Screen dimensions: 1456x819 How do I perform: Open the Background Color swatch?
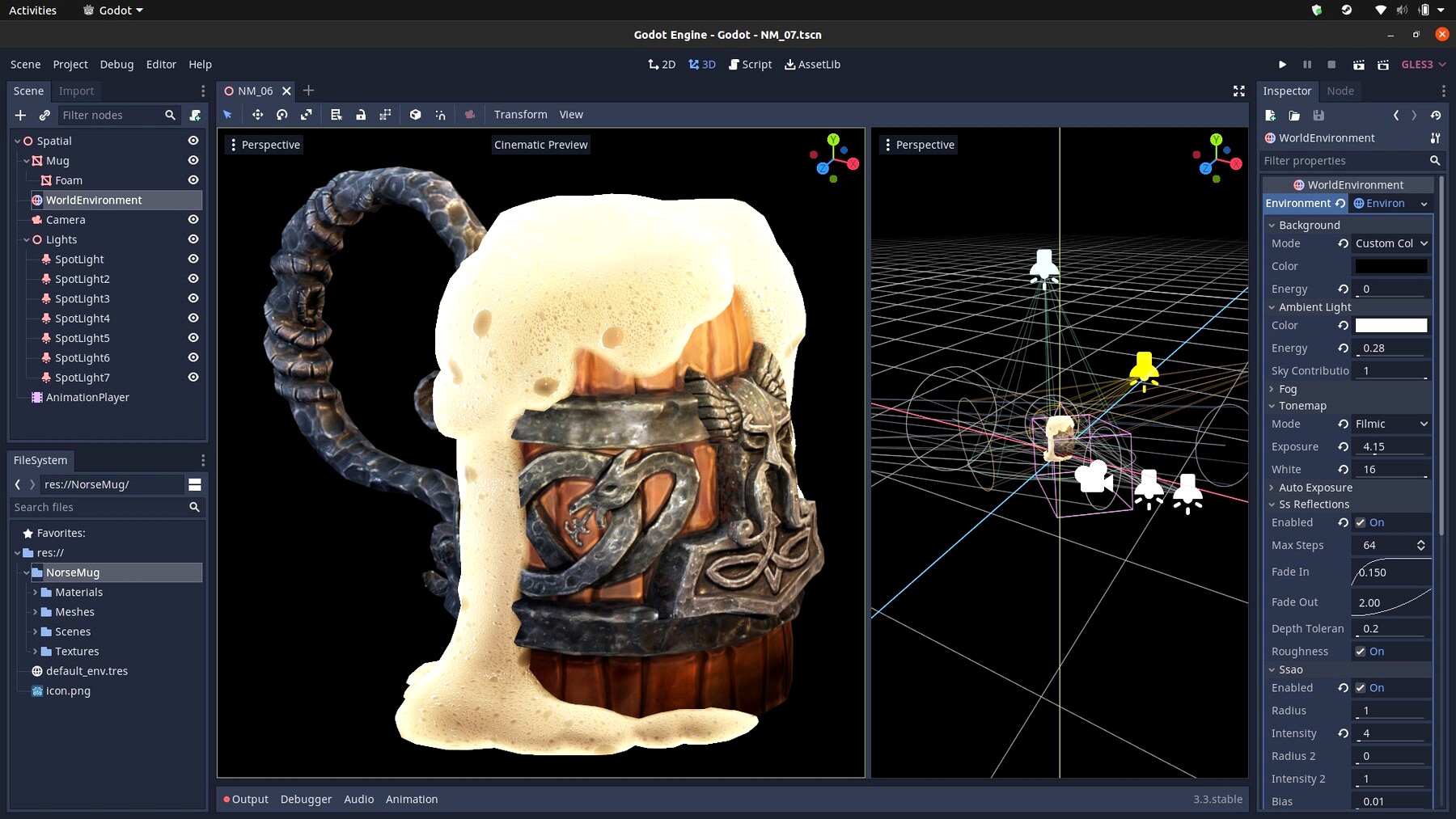1391,267
